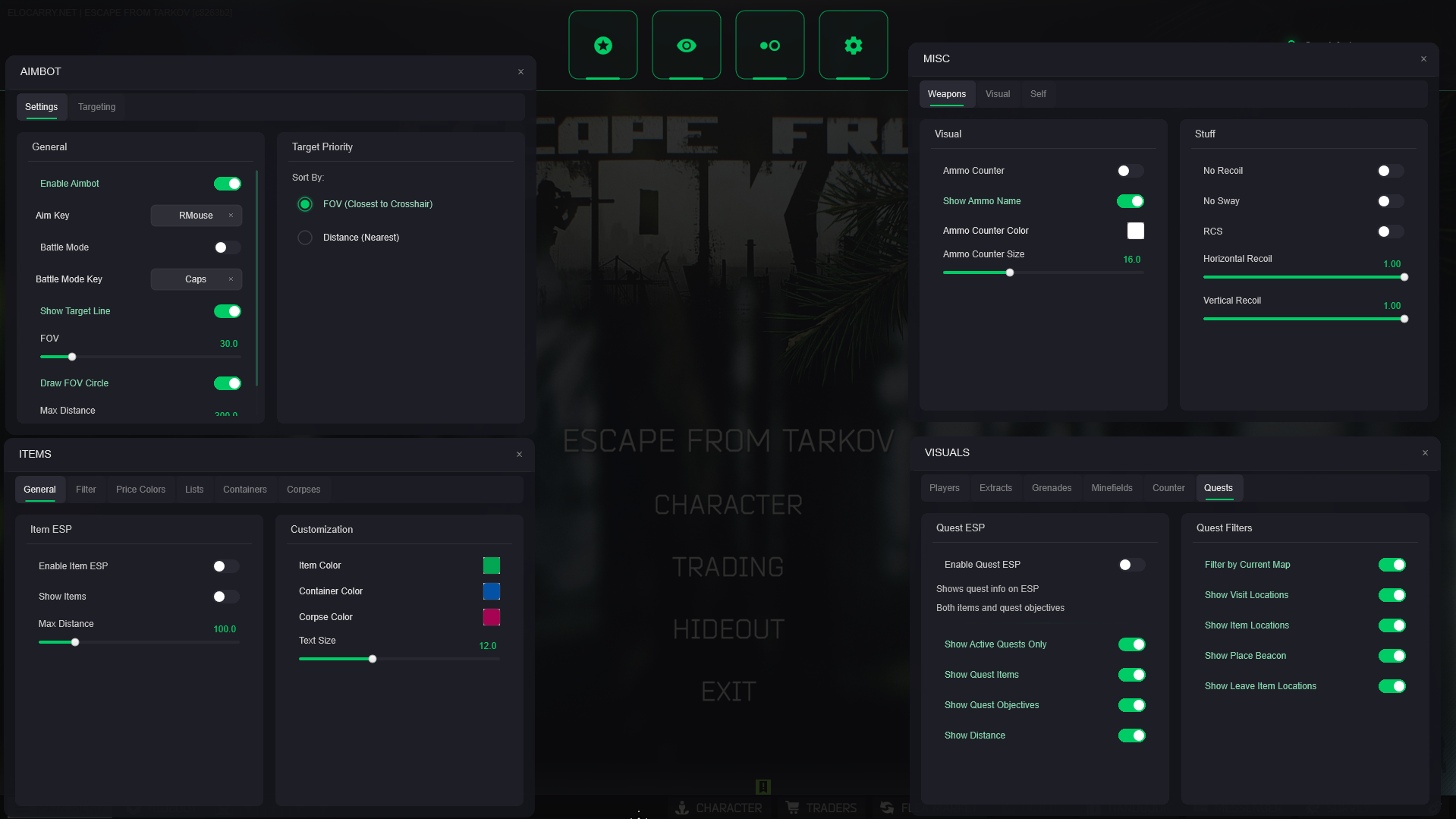Switch to the Extracts tab in Visuals
Screen dimensions: 1456x819
coord(995,488)
